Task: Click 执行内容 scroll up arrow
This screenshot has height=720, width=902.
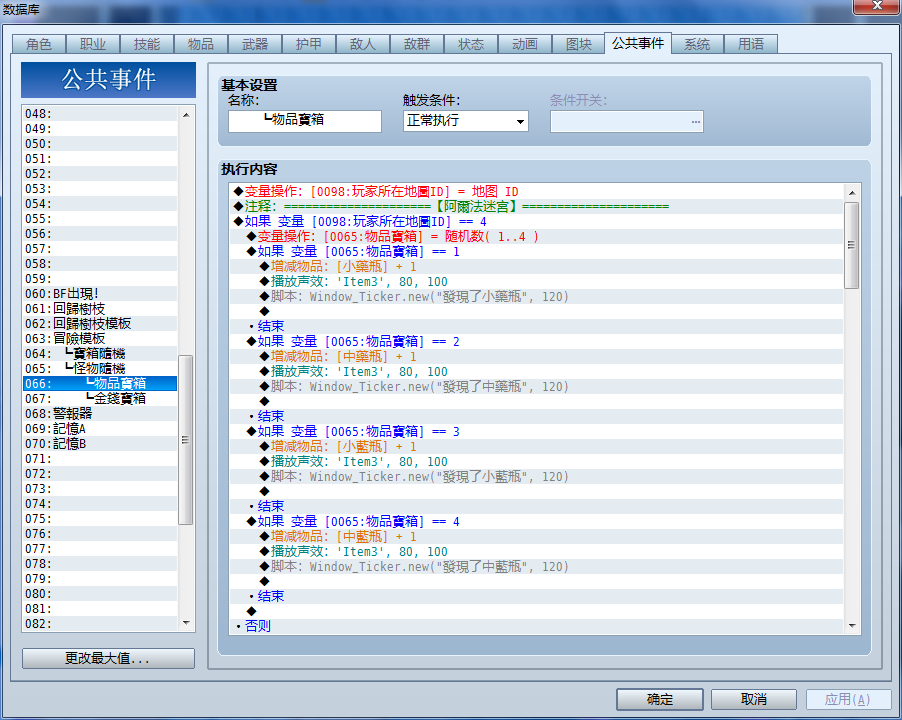Action: [x=852, y=193]
